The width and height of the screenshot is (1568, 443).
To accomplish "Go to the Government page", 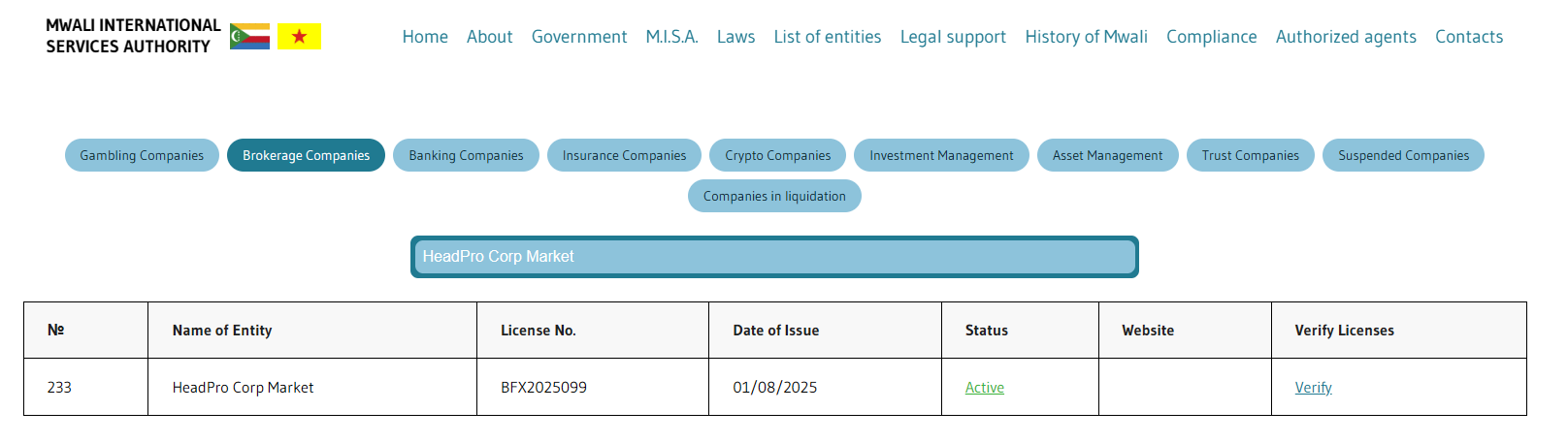I will tap(579, 37).
